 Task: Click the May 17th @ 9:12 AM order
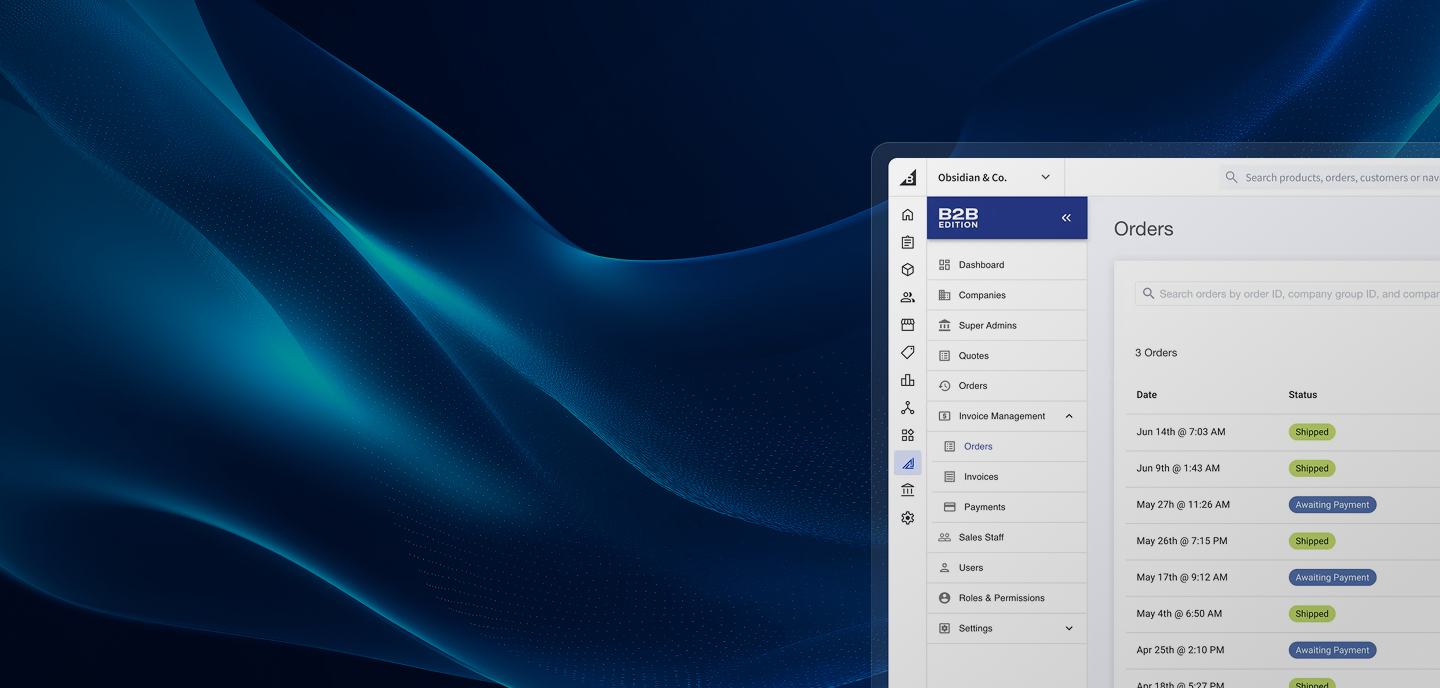point(1182,577)
